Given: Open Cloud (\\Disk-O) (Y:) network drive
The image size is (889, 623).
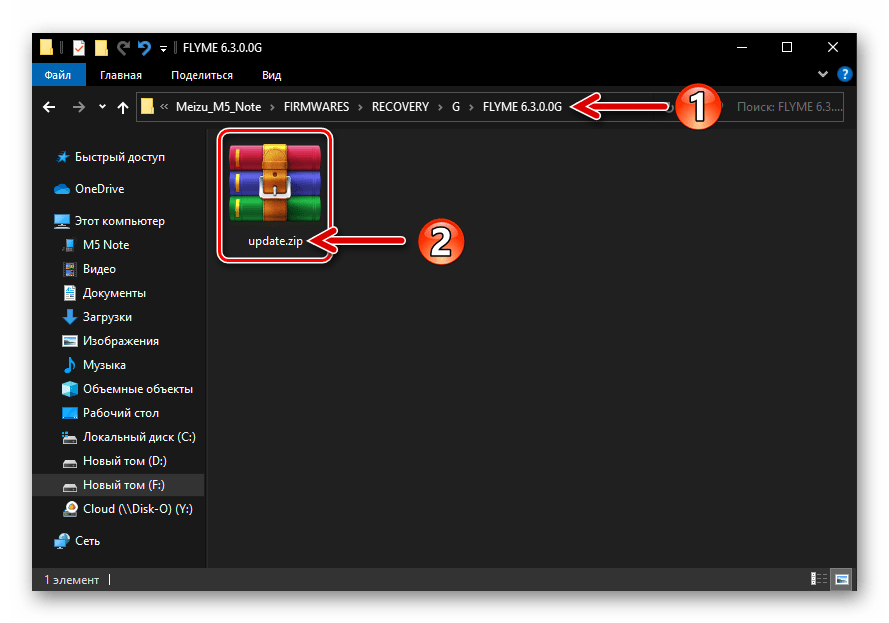Looking at the screenshot, I should click(x=128, y=509).
